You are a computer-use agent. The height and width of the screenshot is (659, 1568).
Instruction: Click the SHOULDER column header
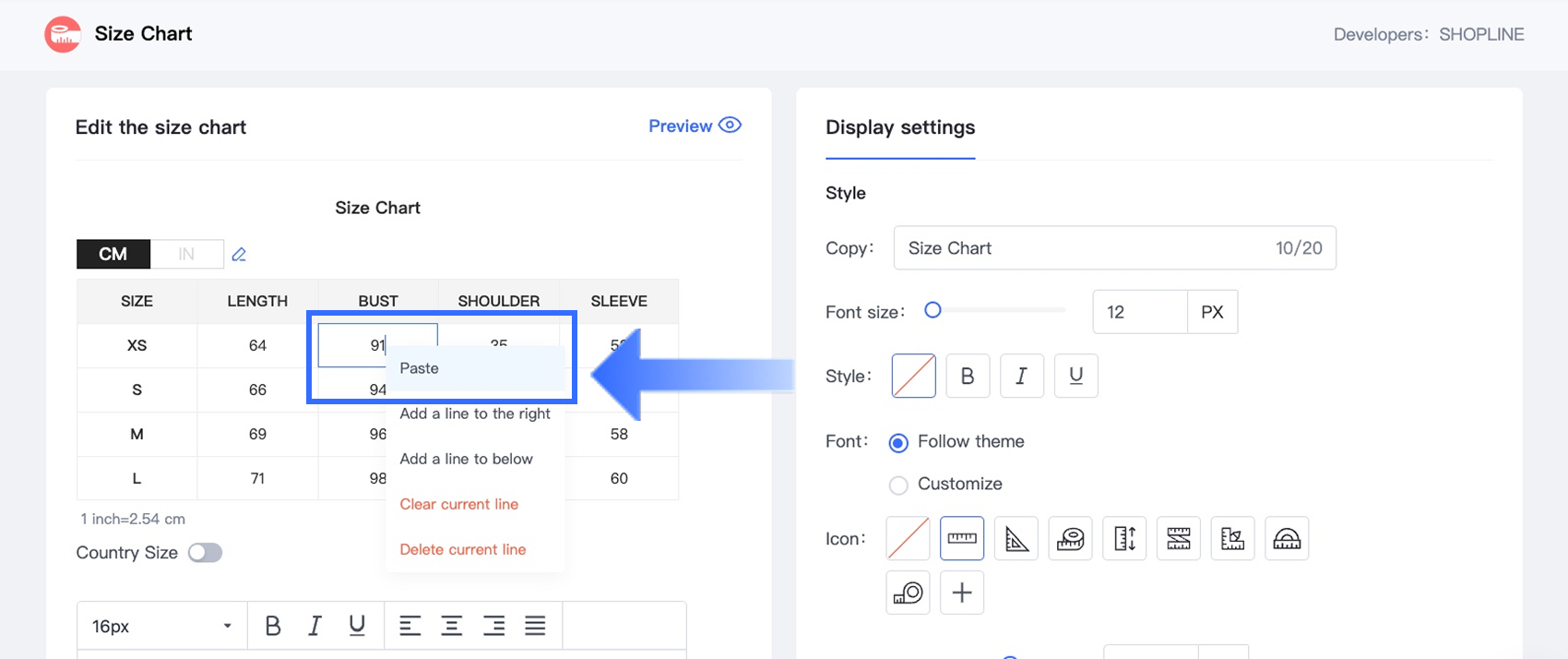(x=499, y=301)
